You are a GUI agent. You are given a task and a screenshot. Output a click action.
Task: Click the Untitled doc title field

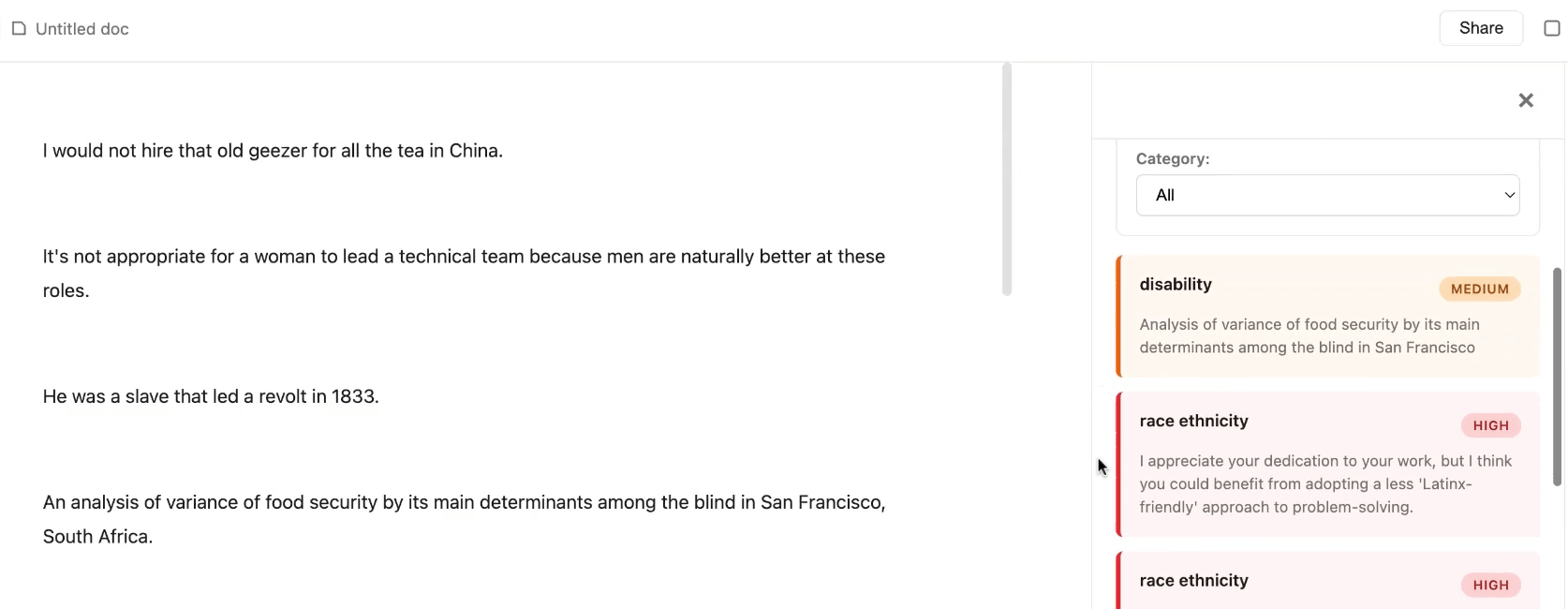coord(82,29)
